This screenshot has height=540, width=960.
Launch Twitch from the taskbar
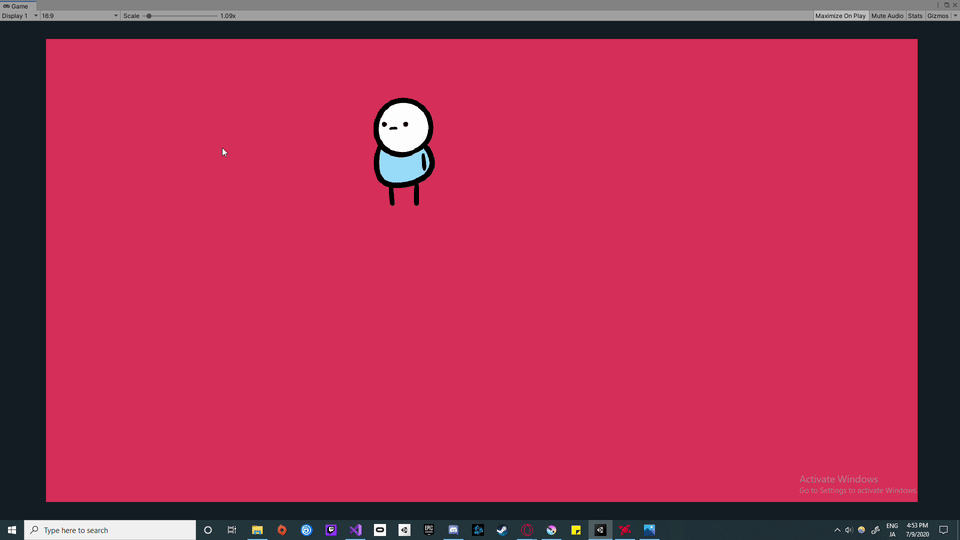331,530
